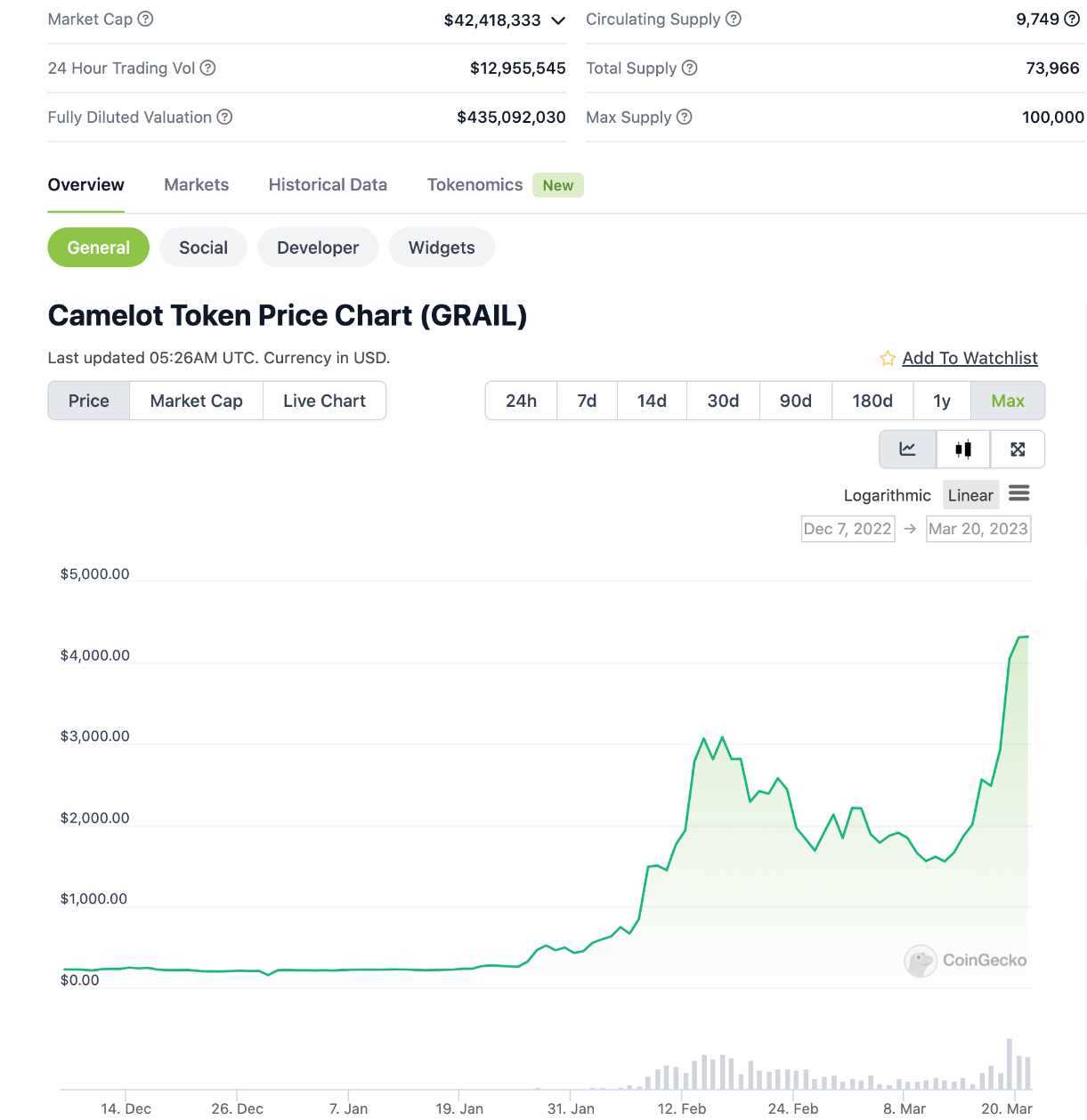Select the Linear scale option
Screen dimensions: 1087x1120
click(x=969, y=495)
